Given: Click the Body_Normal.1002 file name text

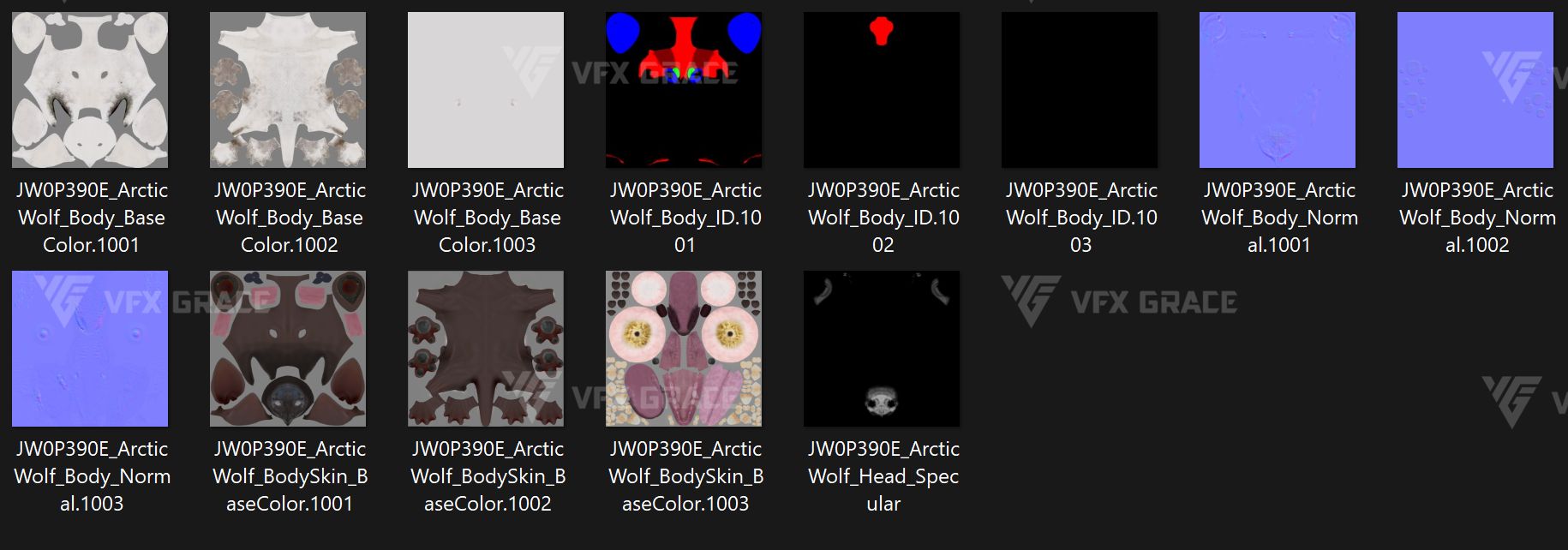Looking at the screenshot, I should (x=1477, y=218).
